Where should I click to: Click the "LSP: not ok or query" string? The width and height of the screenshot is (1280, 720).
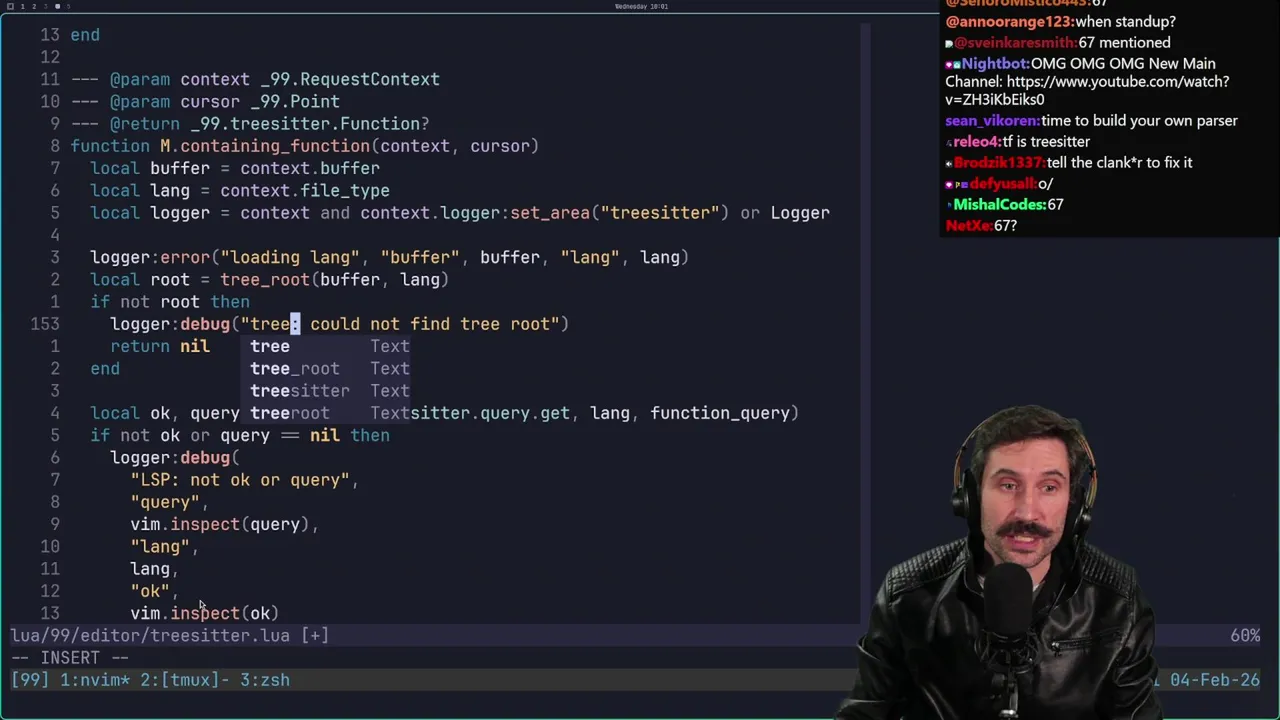[x=240, y=480]
